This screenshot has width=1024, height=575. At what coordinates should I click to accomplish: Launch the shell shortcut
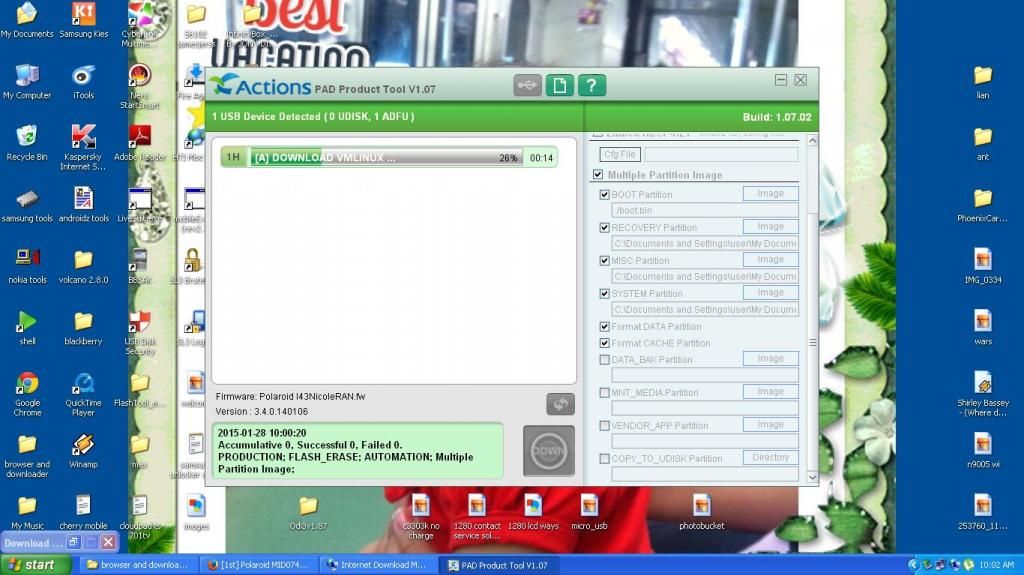pyautogui.click(x=27, y=328)
